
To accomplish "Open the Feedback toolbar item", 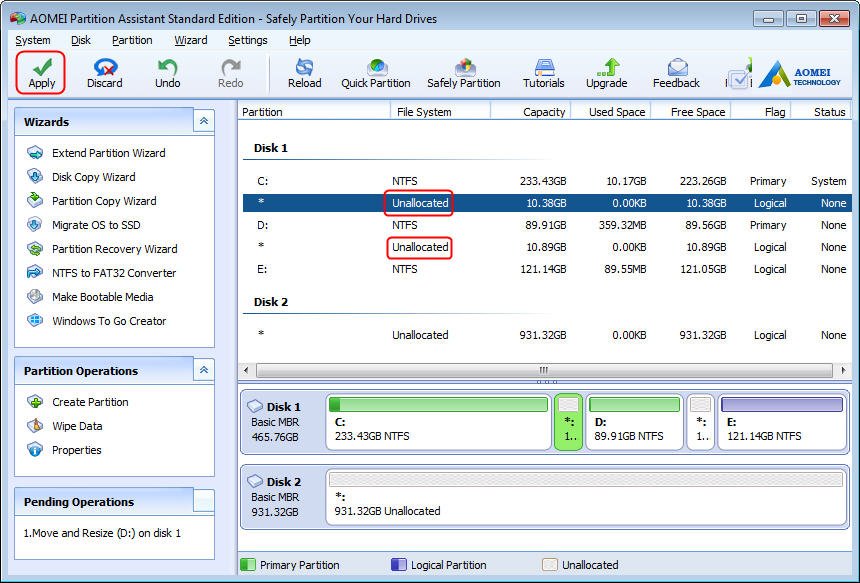I will coord(676,73).
